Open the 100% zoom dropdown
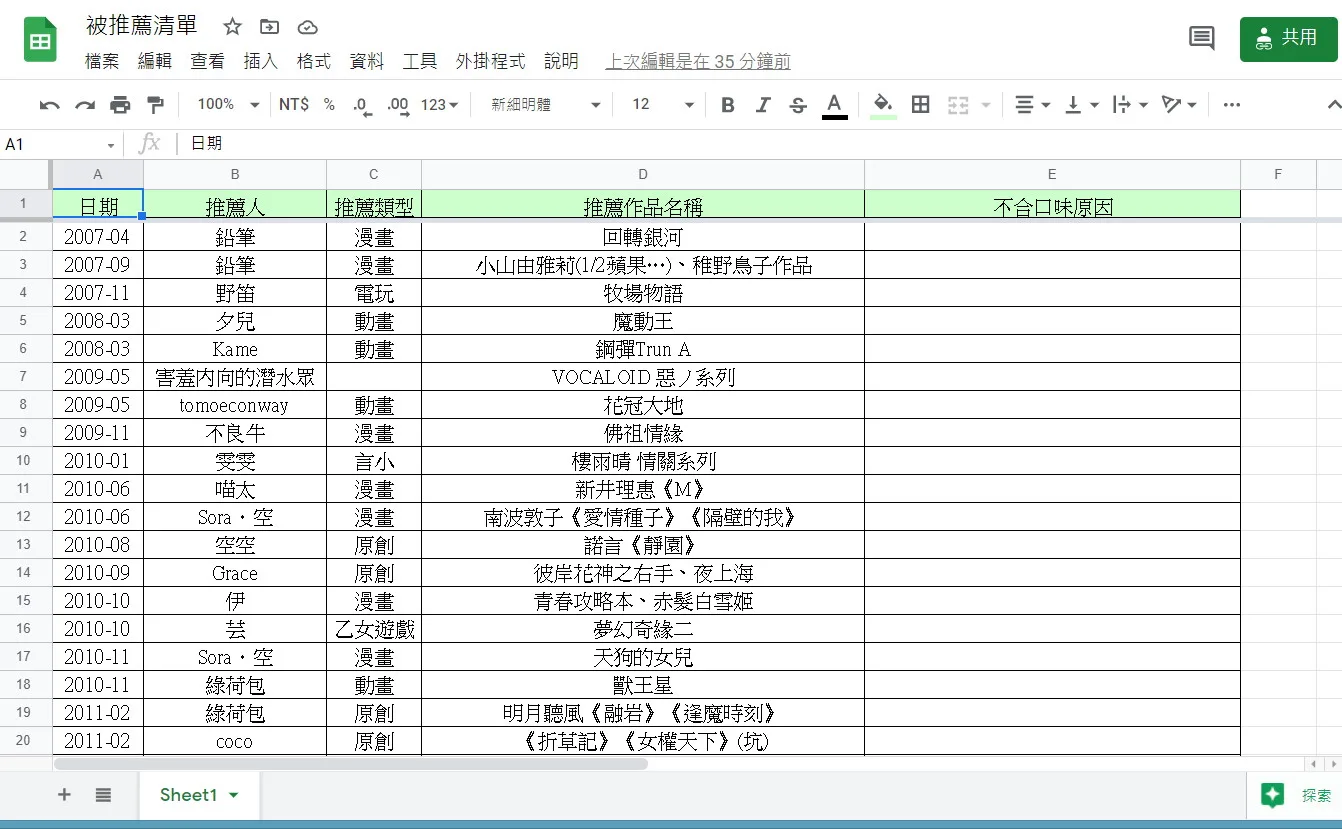 point(228,105)
